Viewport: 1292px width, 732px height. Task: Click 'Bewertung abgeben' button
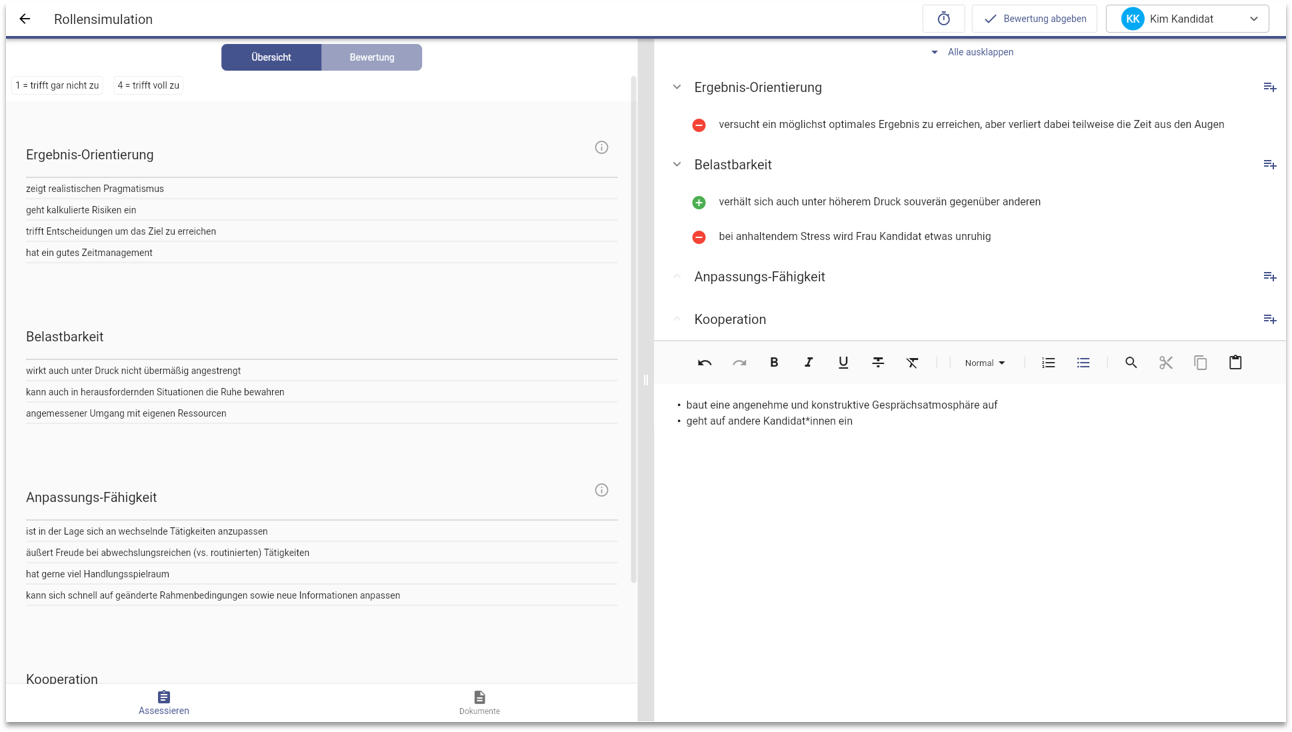[1034, 19]
